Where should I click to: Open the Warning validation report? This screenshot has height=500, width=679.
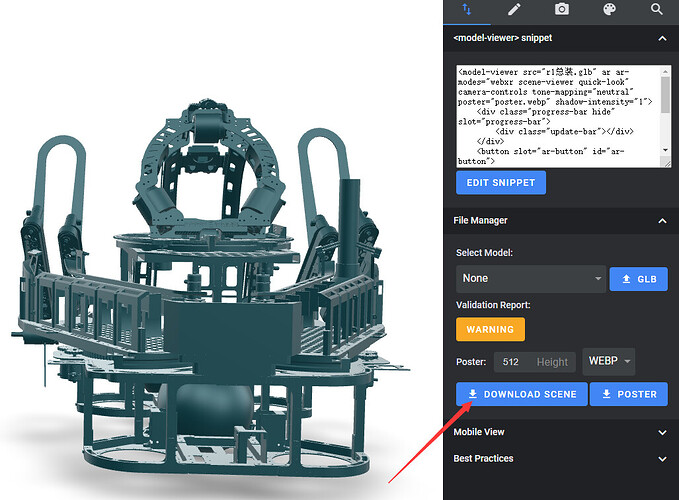[x=490, y=329]
